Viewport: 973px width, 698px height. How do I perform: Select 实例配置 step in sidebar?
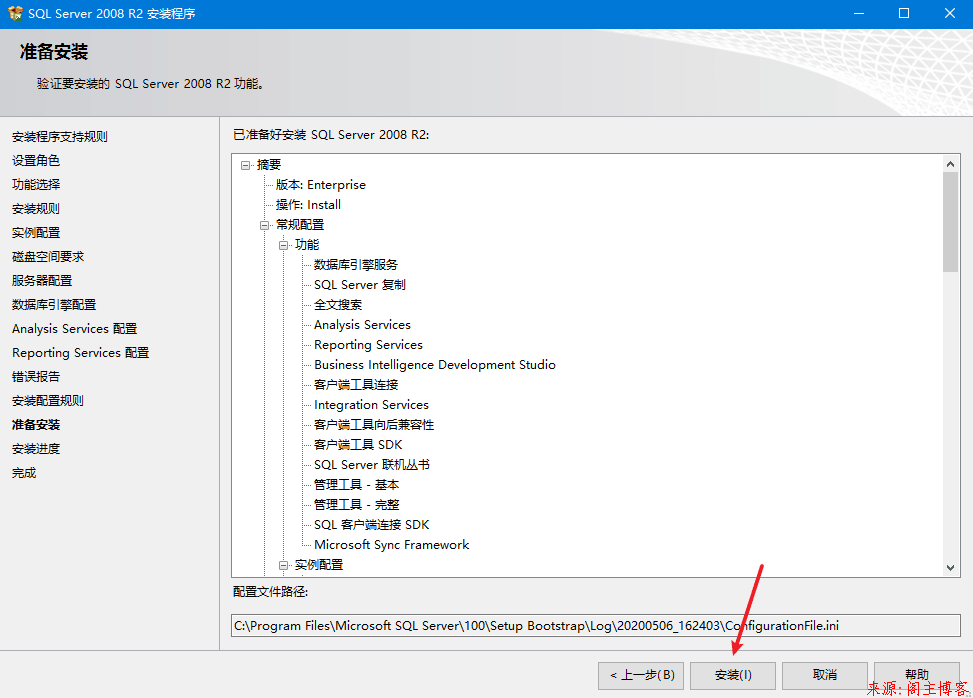36,233
